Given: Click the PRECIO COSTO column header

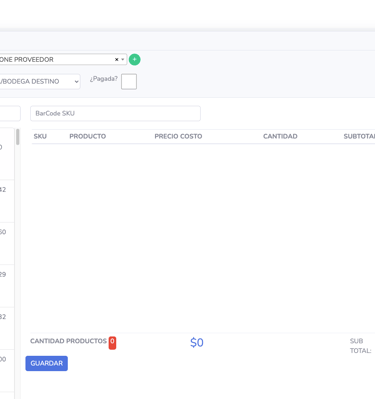Looking at the screenshot, I should (178, 136).
